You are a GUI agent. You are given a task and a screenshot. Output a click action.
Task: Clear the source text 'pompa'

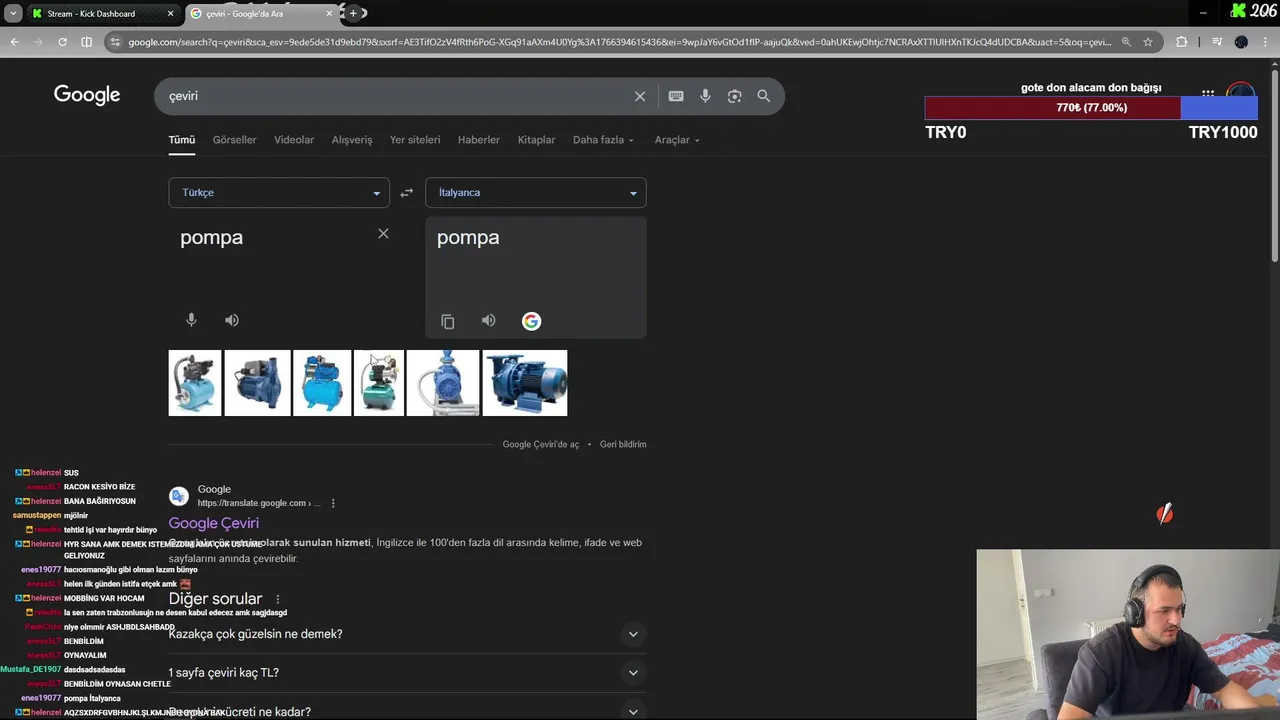coord(383,234)
